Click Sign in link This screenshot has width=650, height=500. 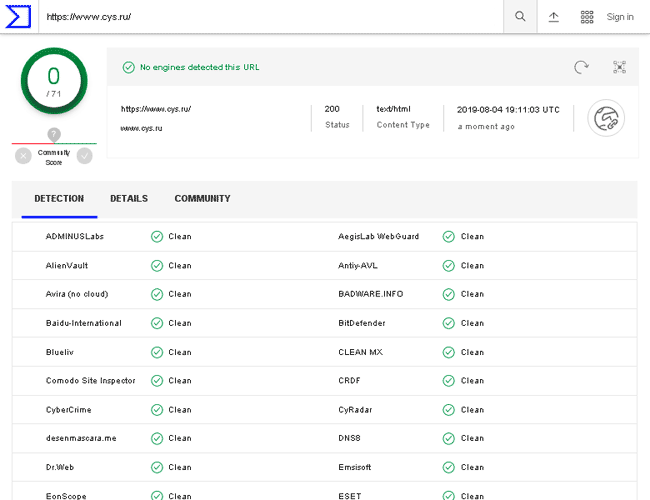[x=620, y=17]
